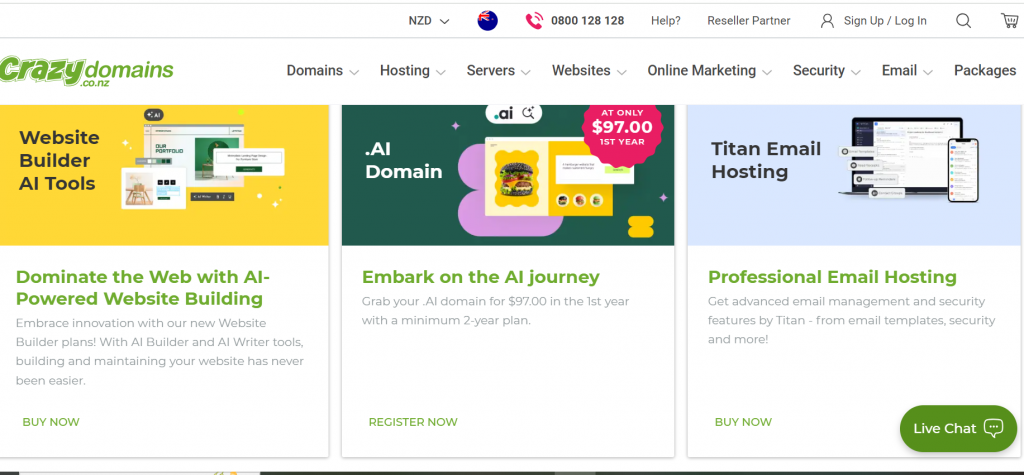Click BUY NOW under Professional Email Hosting
The width and height of the screenshot is (1024, 475).
tap(743, 422)
